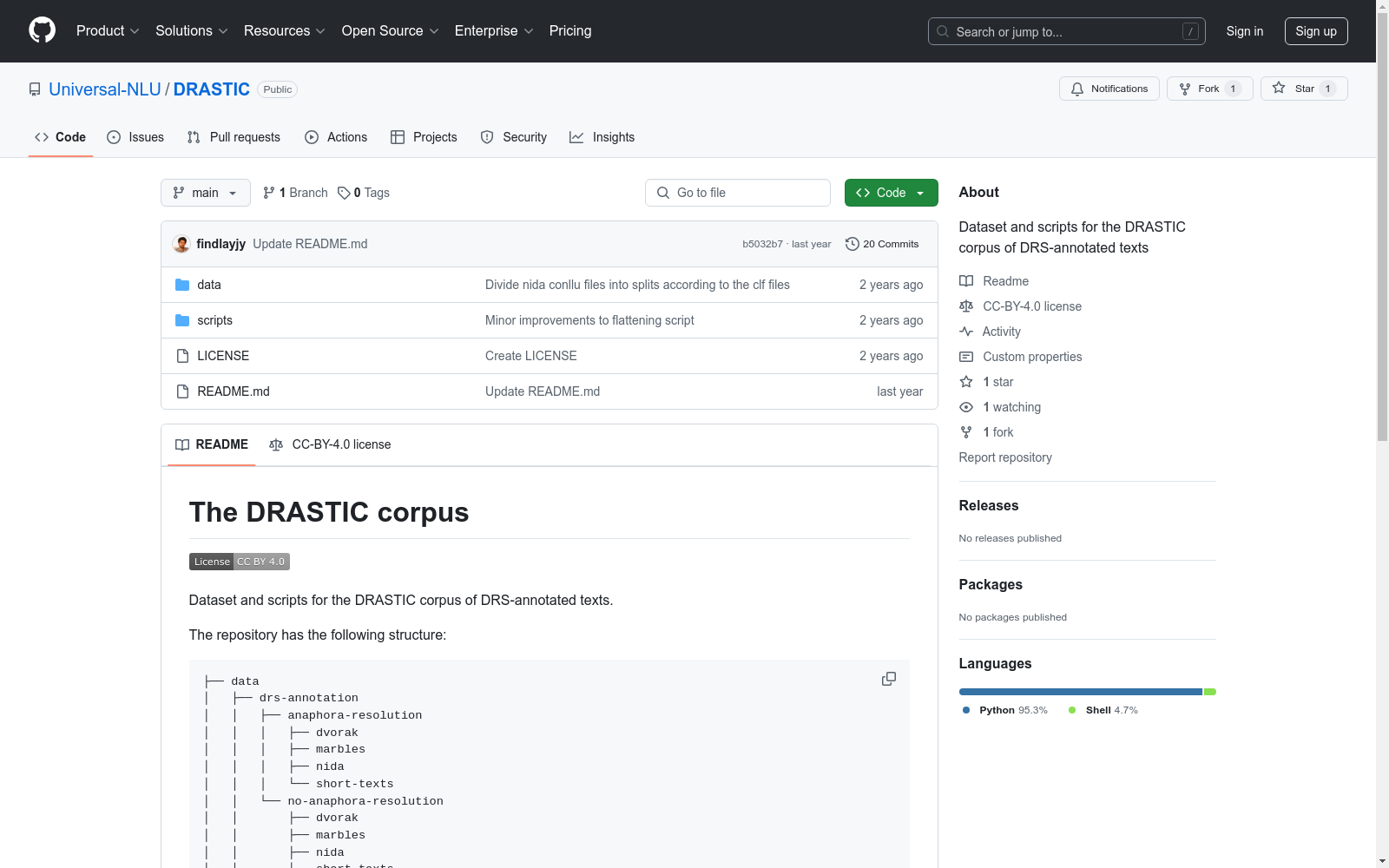Copy the directory structure code block
The image size is (1389, 868).
(x=889, y=679)
